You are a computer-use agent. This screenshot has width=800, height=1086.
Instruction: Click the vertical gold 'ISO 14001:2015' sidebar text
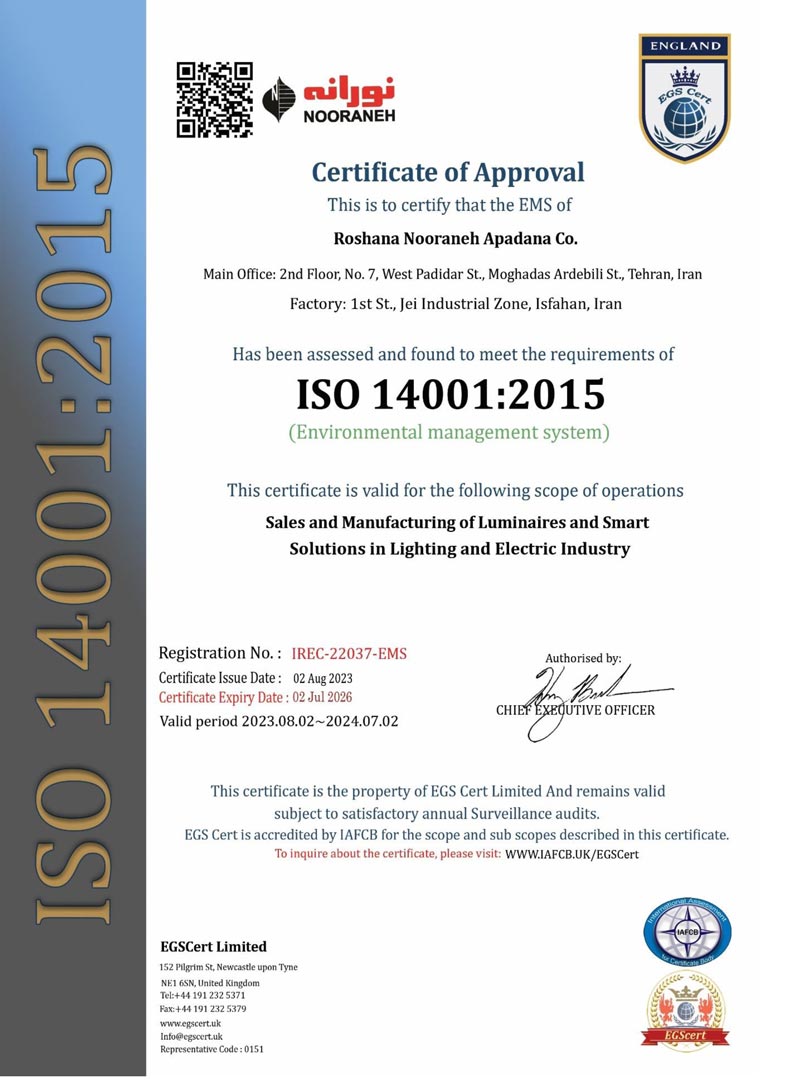(x=73, y=536)
